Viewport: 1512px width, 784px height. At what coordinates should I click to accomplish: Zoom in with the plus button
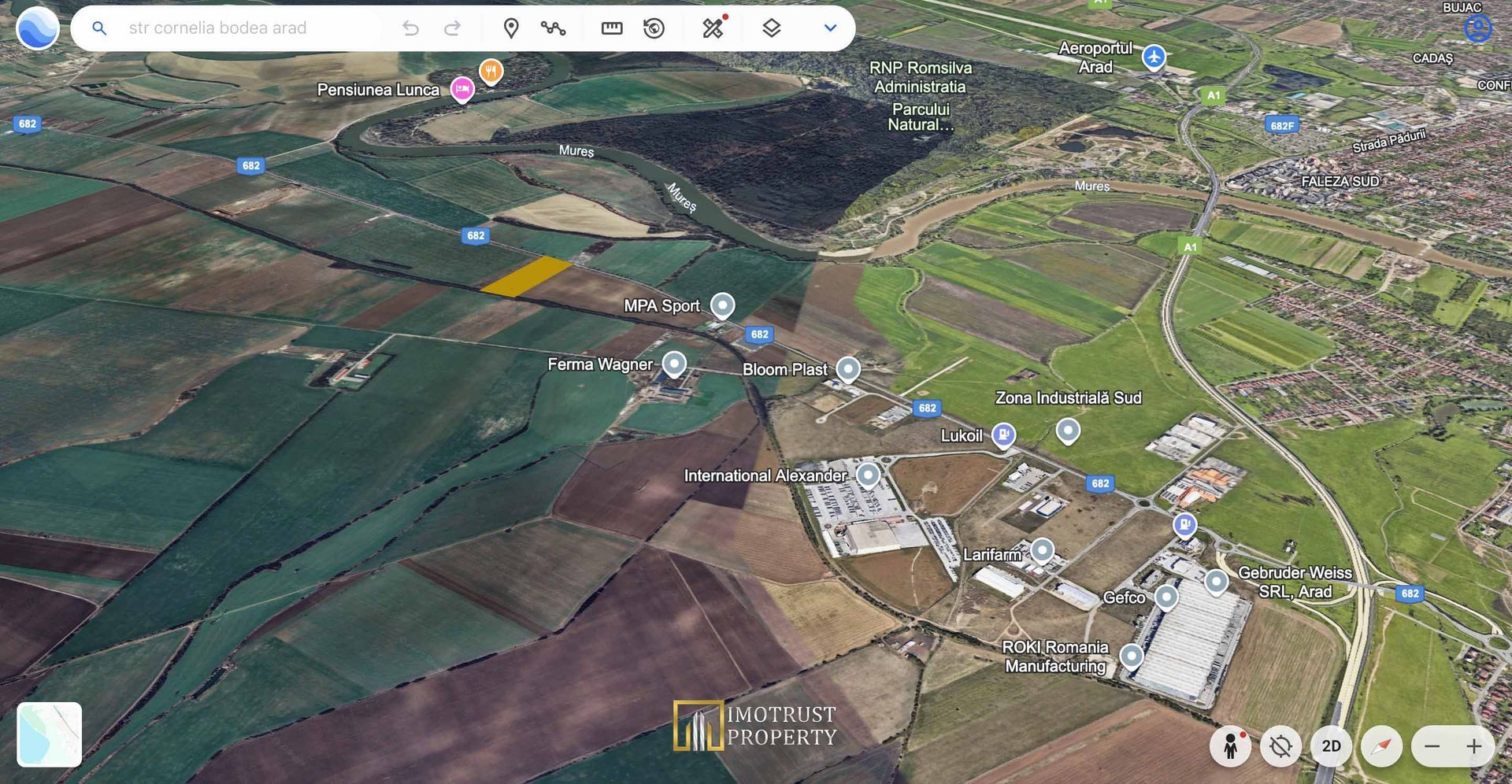point(1473,745)
